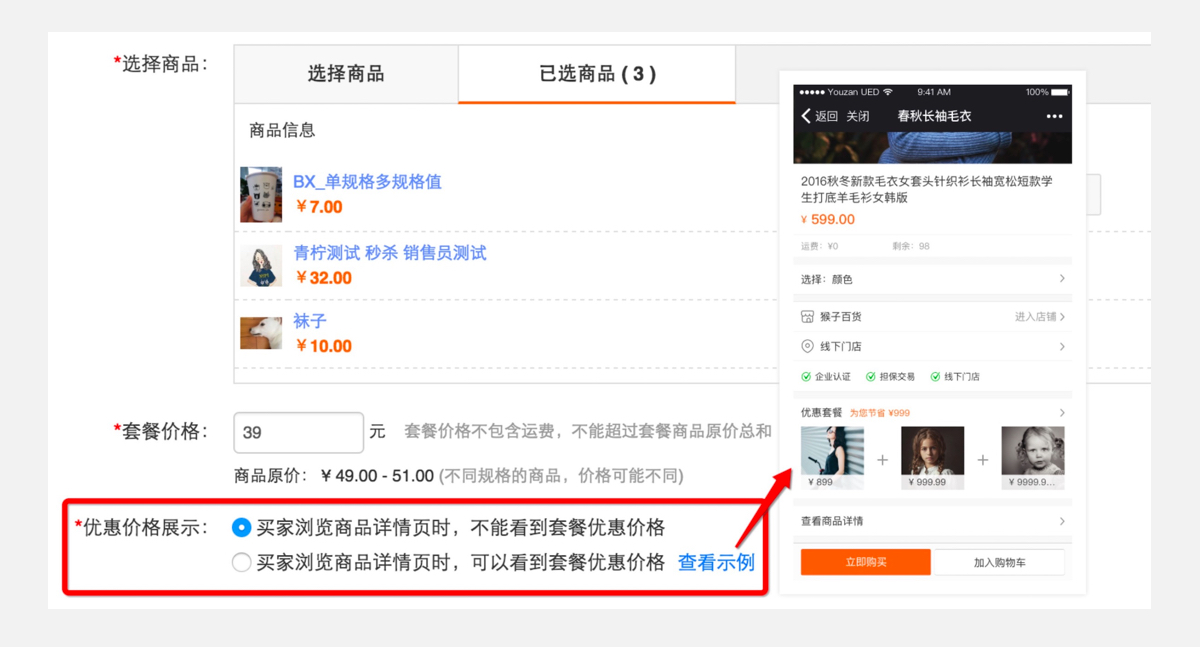1200x647 pixels.
Task: Click the 猴子百货 shop icon
Action: [x=807, y=317]
